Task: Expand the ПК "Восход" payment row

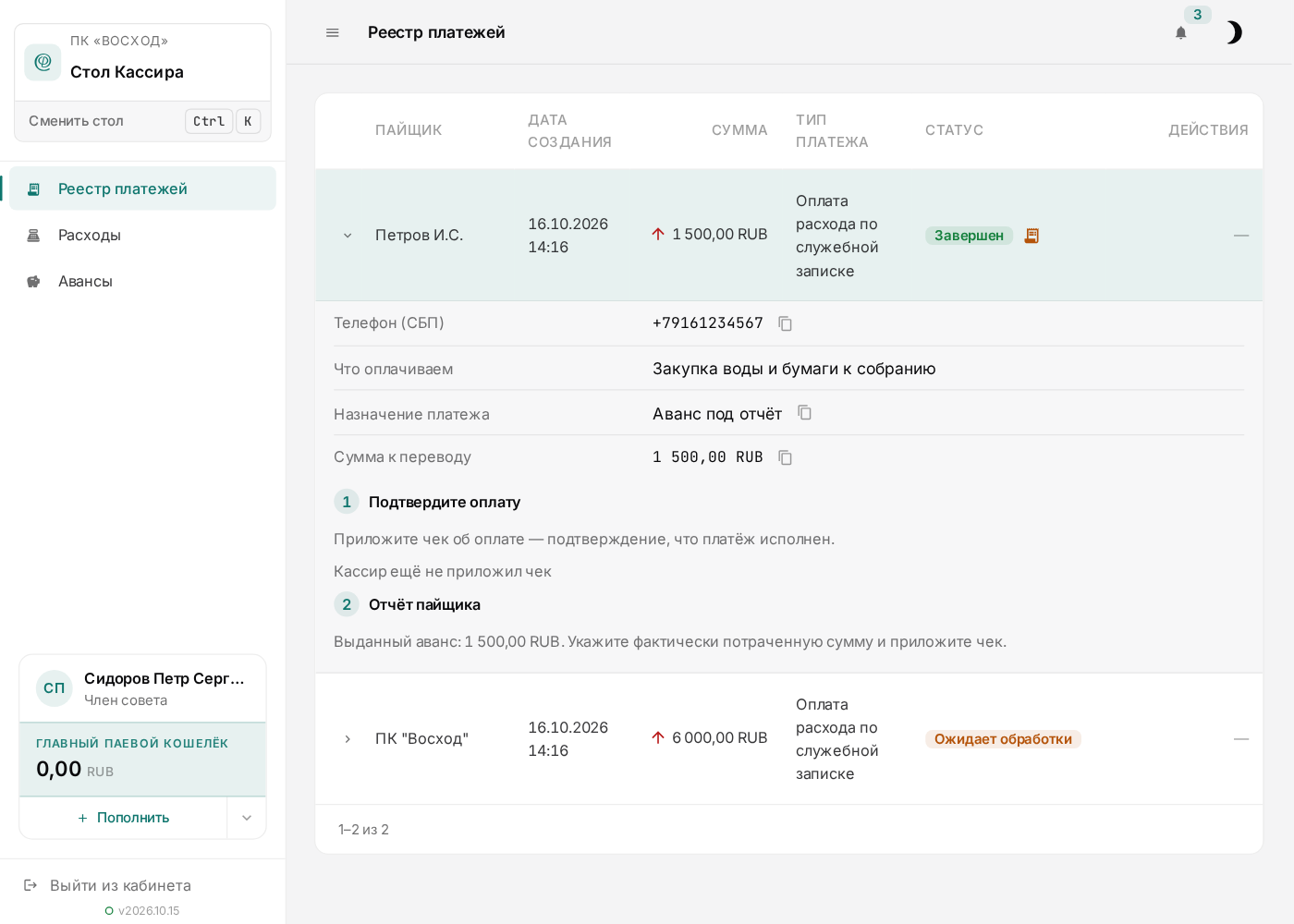Action: pos(348,739)
